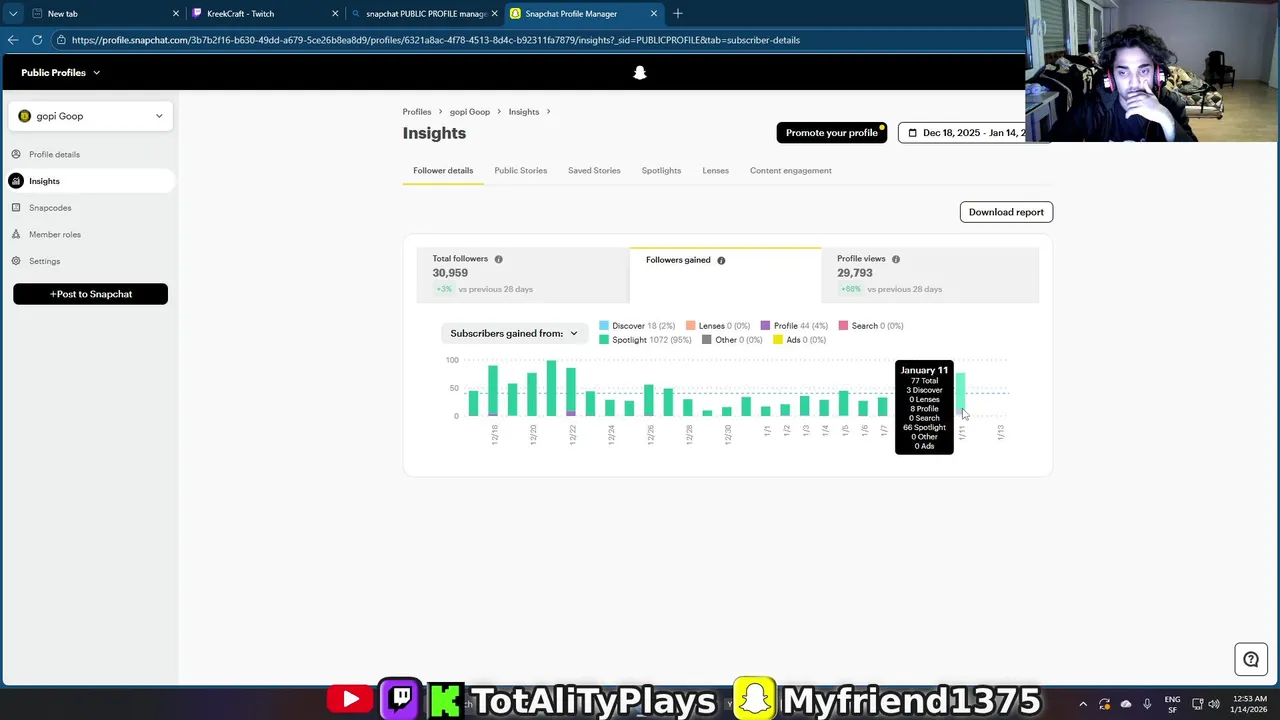
Task: Switch to the Spotlights tab
Action: pos(661,170)
